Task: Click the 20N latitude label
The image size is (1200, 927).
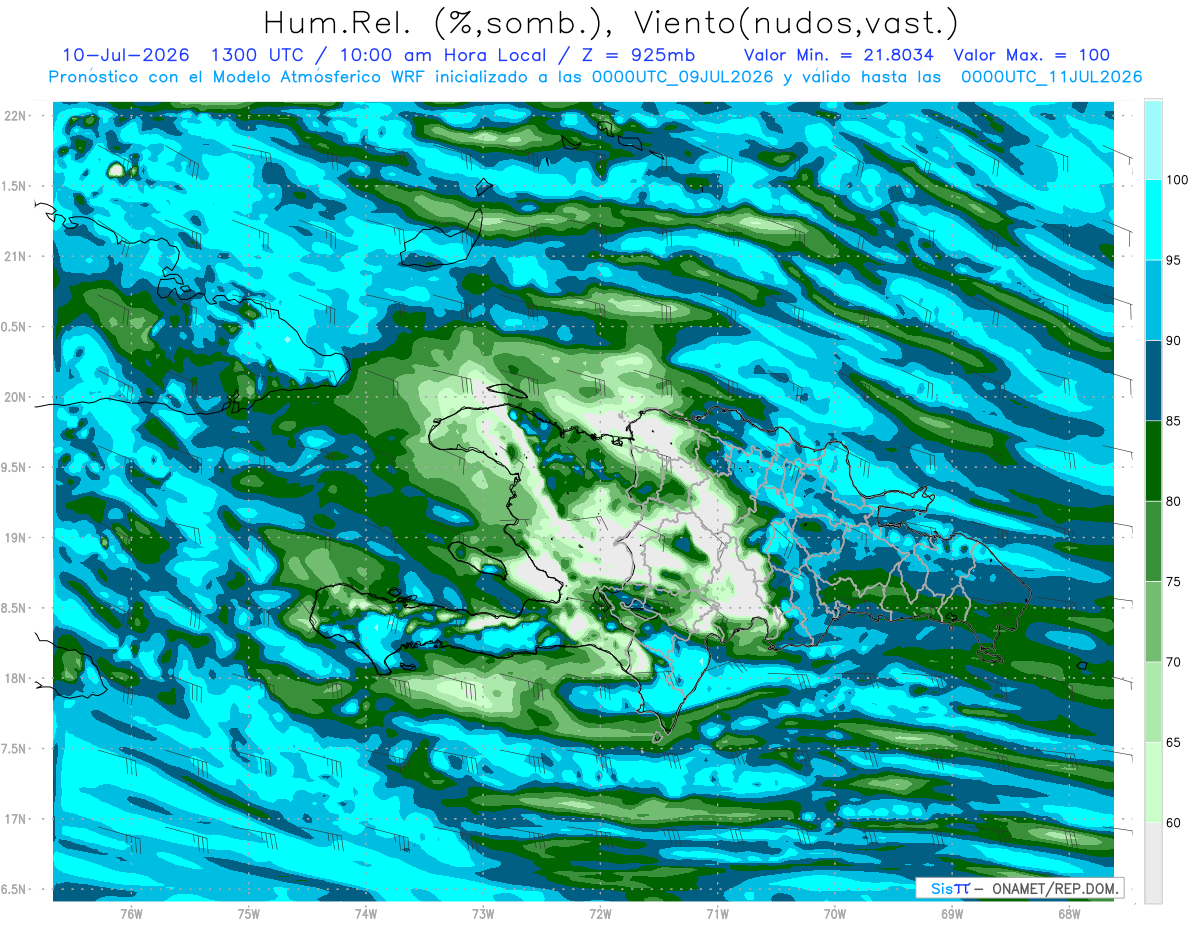Action: (x=17, y=397)
